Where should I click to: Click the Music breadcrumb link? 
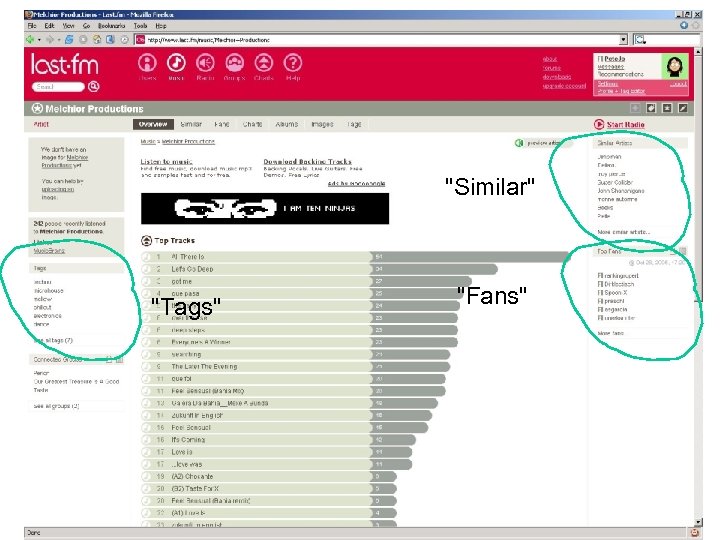(x=147, y=141)
